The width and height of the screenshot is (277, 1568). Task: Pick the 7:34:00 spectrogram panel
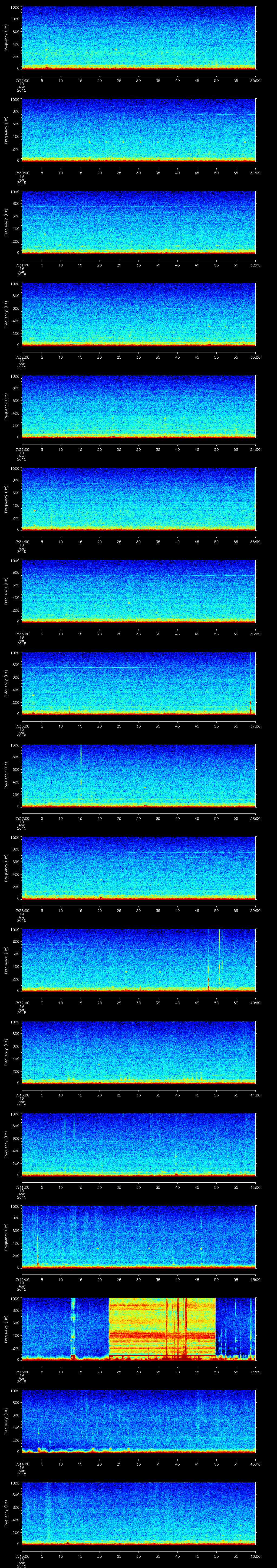coord(139,499)
